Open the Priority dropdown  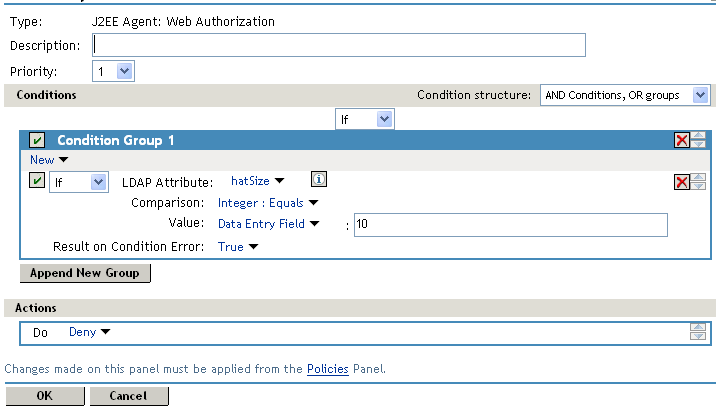coord(113,71)
